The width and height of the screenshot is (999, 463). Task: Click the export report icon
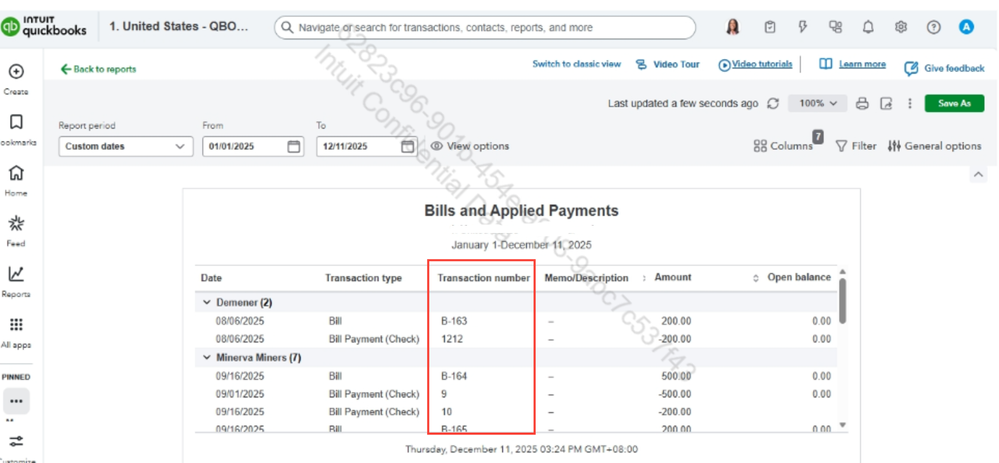[x=886, y=103]
